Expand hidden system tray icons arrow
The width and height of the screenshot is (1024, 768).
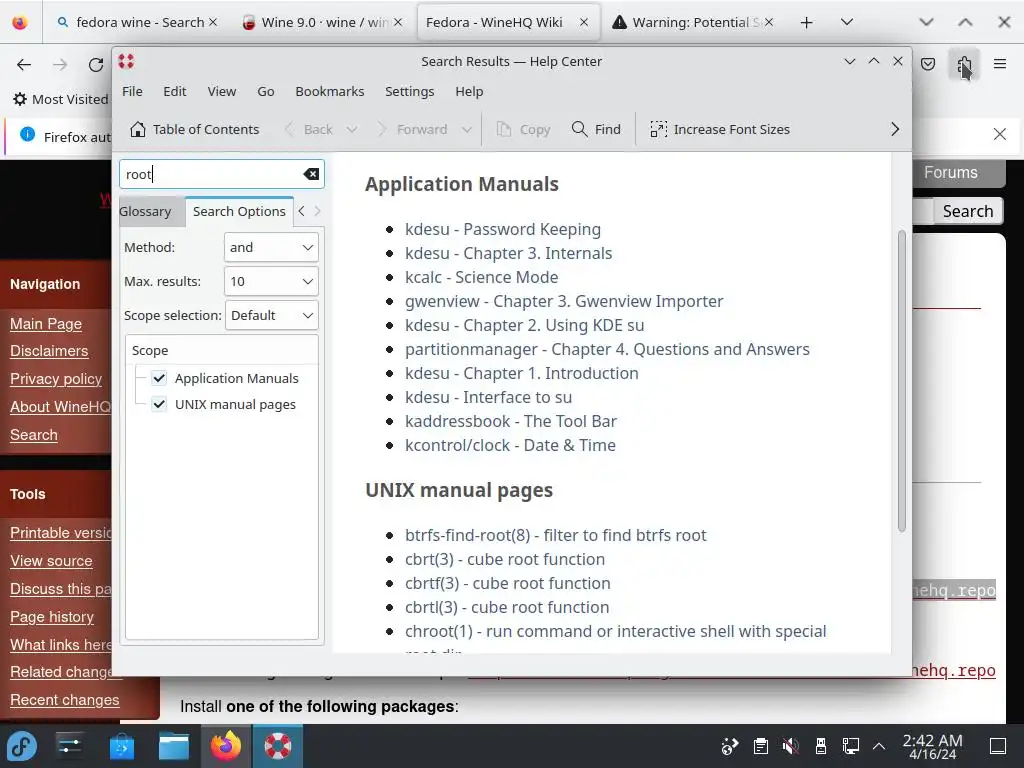click(x=879, y=746)
